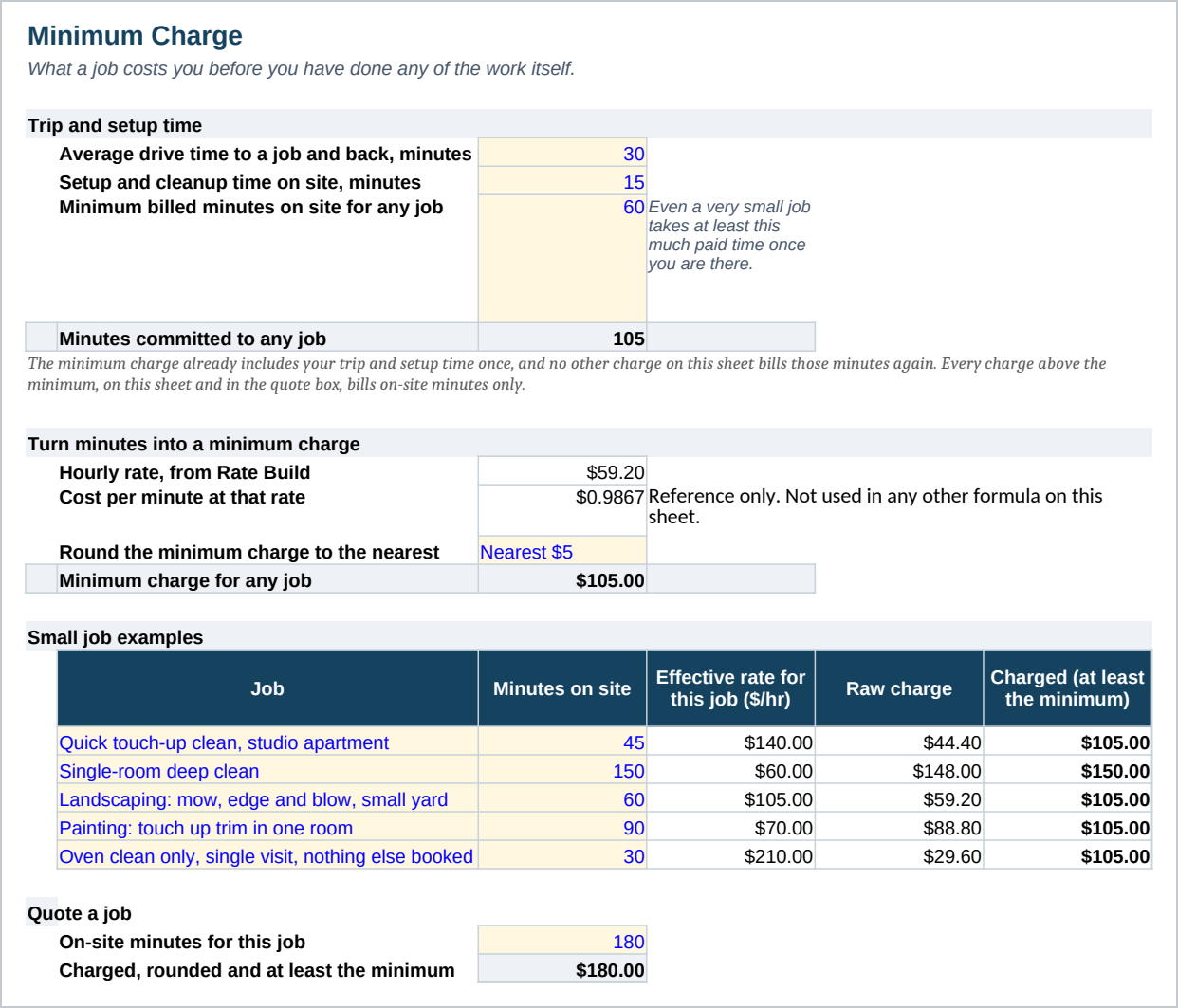Click the 'Effective rate for this job ($/hr)' header
The image size is (1178, 1008).
(730, 688)
